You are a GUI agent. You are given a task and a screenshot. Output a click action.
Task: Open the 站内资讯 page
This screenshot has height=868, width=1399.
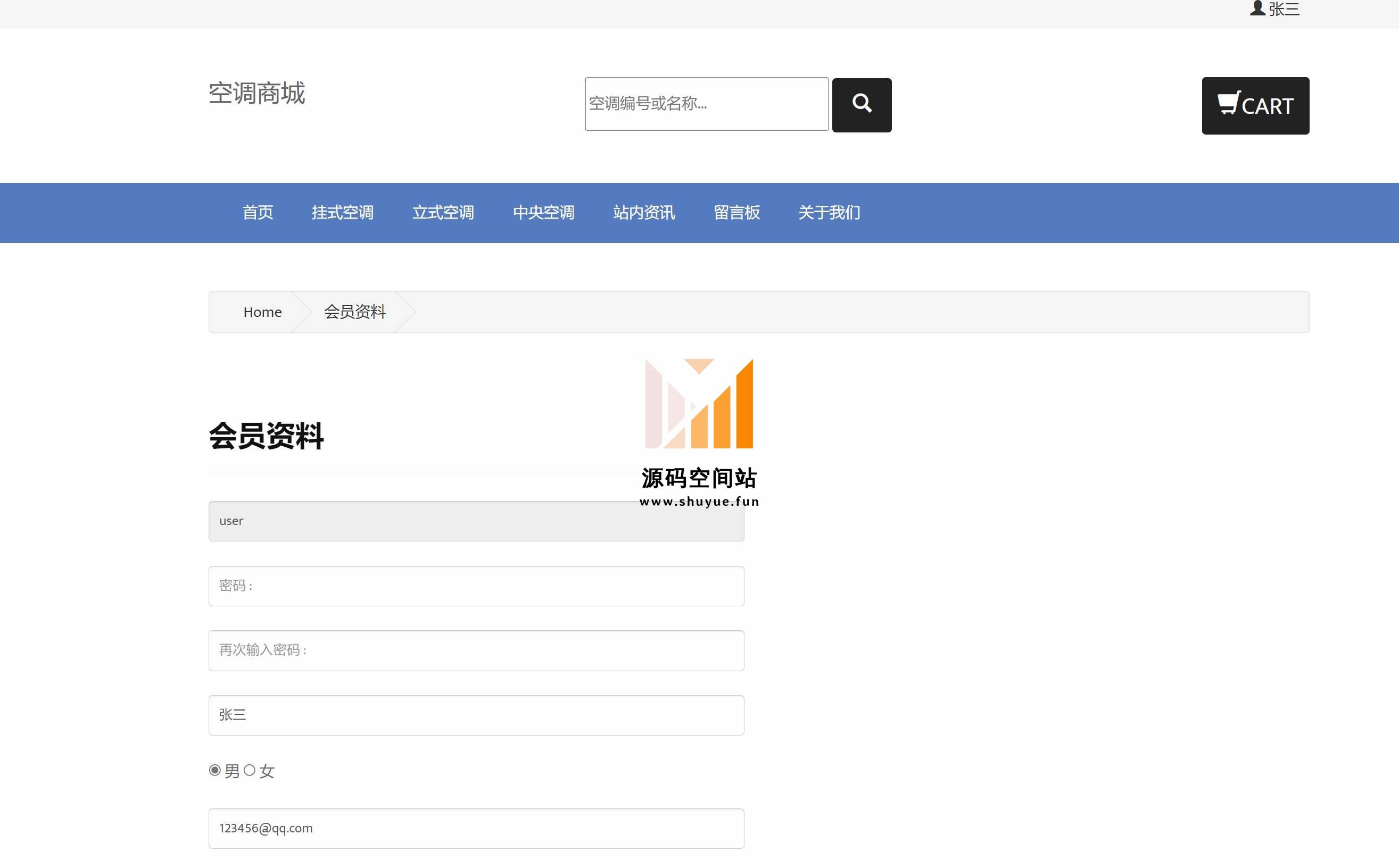[x=644, y=212]
